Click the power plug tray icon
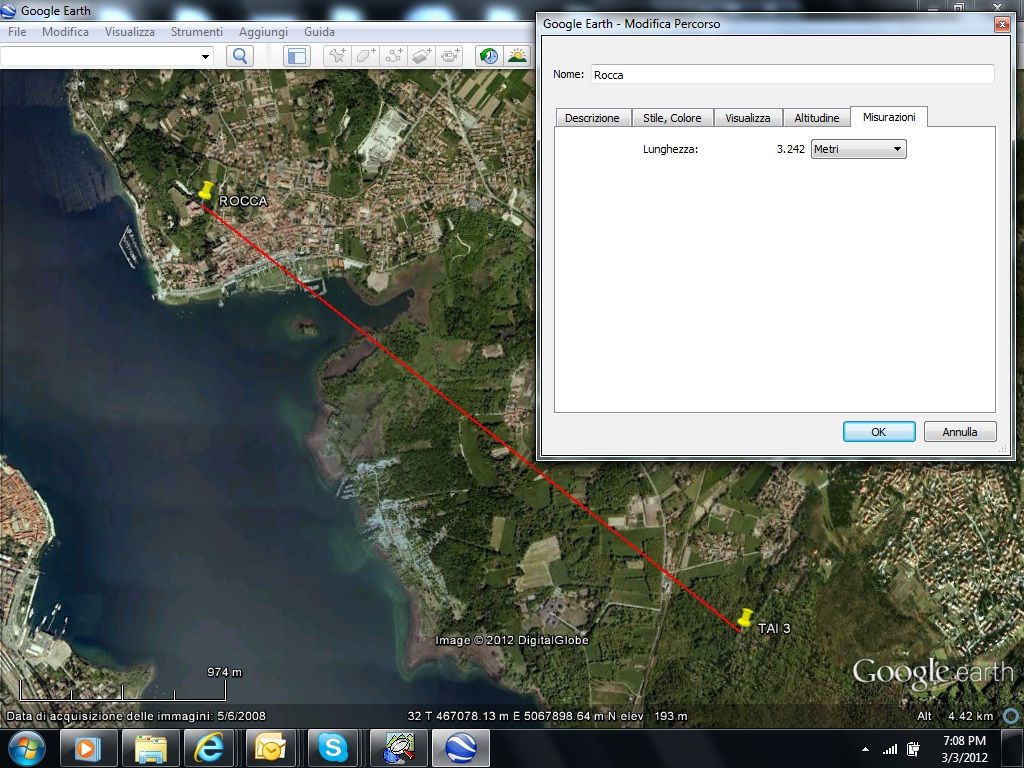Viewport: 1024px width, 768px height. (x=914, y=749)
